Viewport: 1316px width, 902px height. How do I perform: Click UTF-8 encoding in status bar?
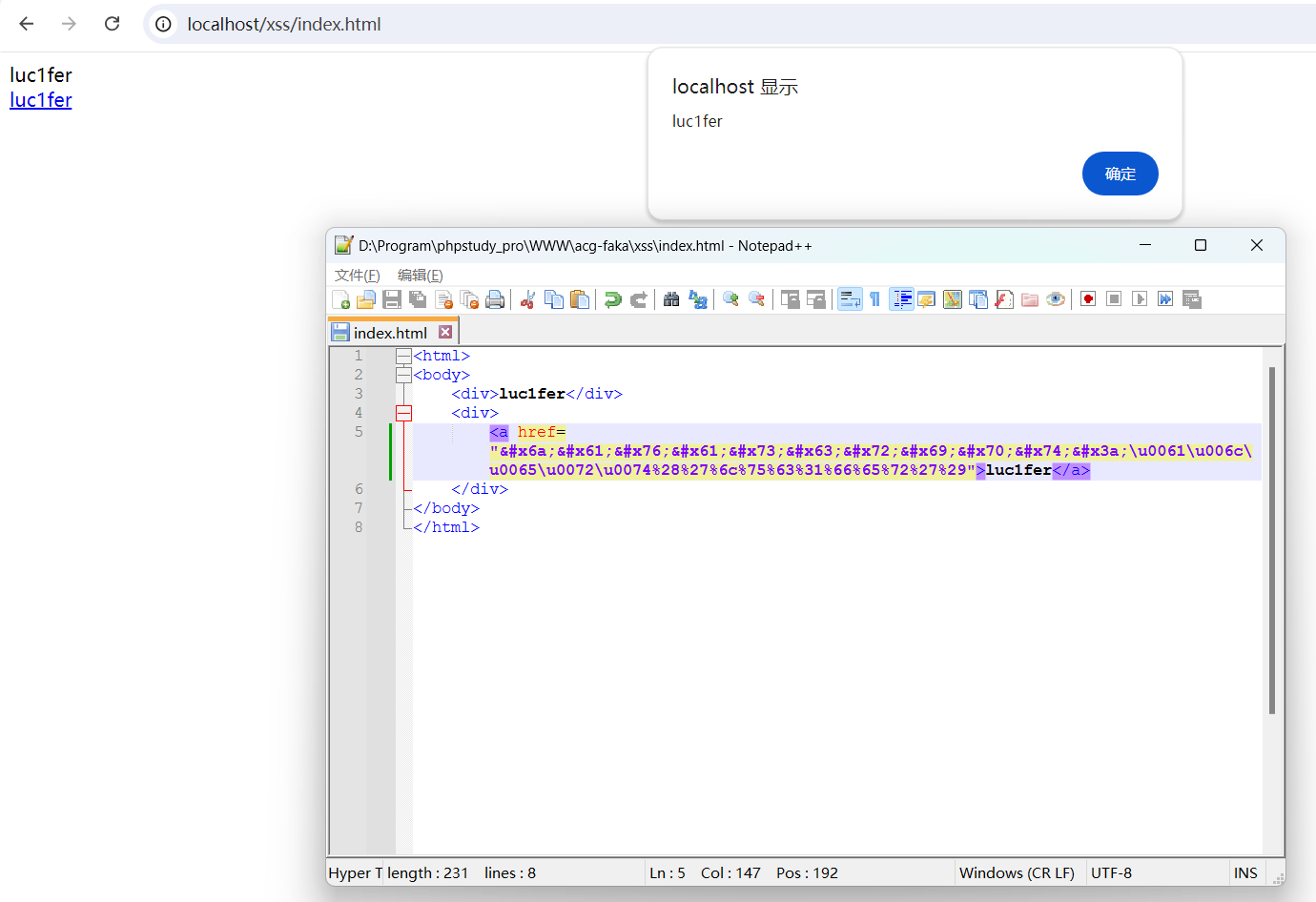(x=1111, y=872)
